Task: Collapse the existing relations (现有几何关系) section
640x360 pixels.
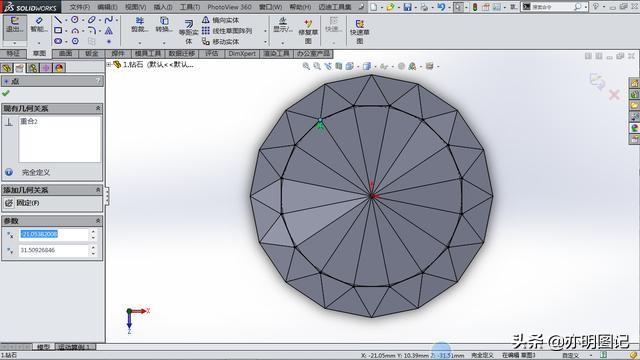Action: pos(98,108)
